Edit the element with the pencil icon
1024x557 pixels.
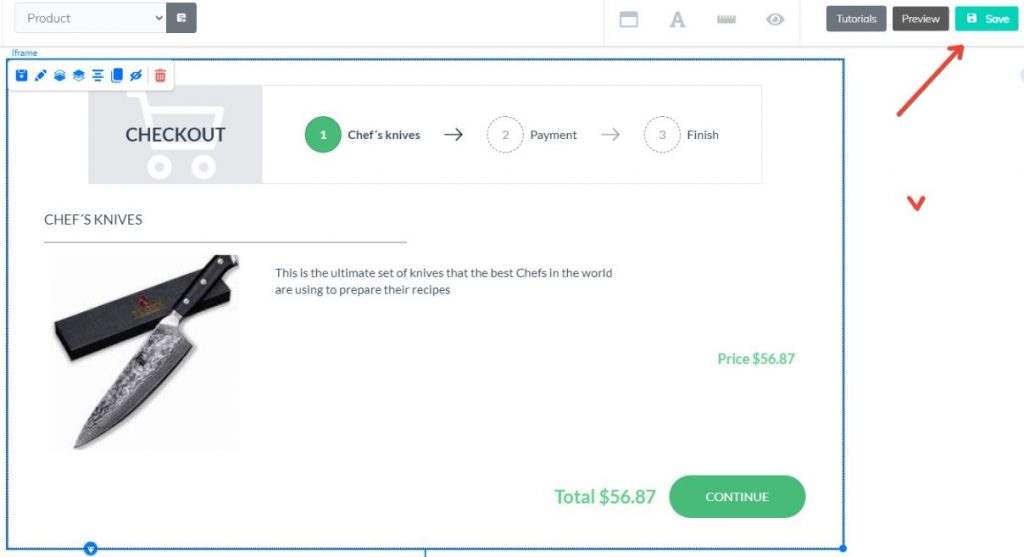tap(40, 76)
